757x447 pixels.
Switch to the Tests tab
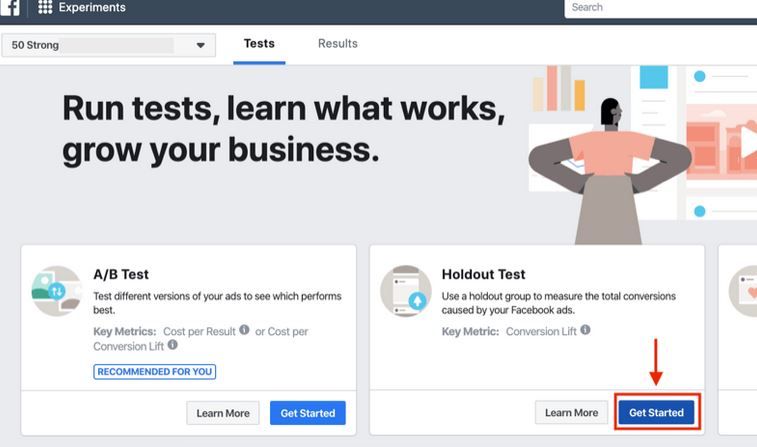[259, 44]
